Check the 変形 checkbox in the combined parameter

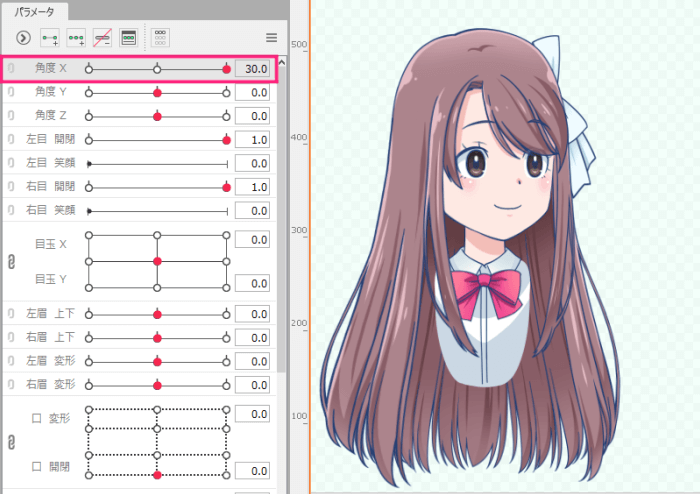tap(37, 418)
